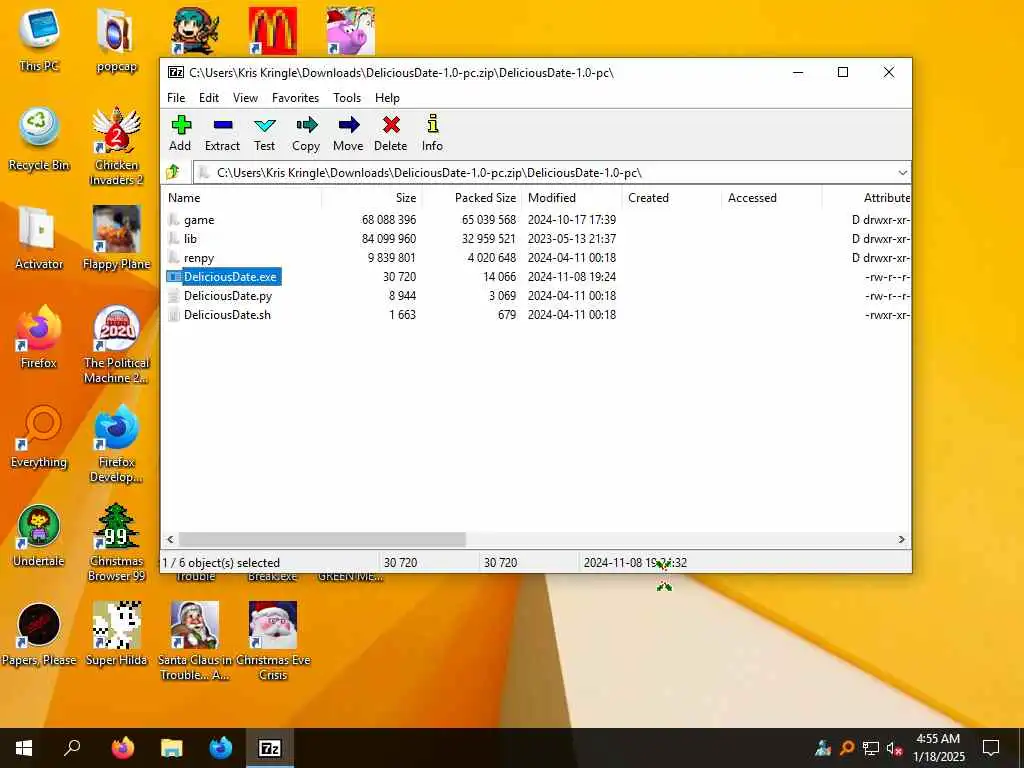This screenshot has width=1024, height=768.
Task: Click the Copy toolbar icon
Action: click(x=306, y=134)
